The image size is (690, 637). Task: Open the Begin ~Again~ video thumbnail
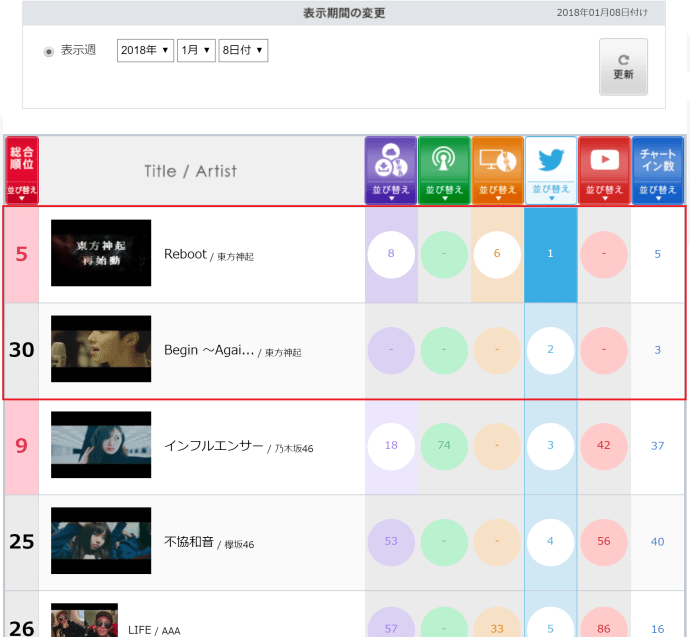click(x=101, y=349)
